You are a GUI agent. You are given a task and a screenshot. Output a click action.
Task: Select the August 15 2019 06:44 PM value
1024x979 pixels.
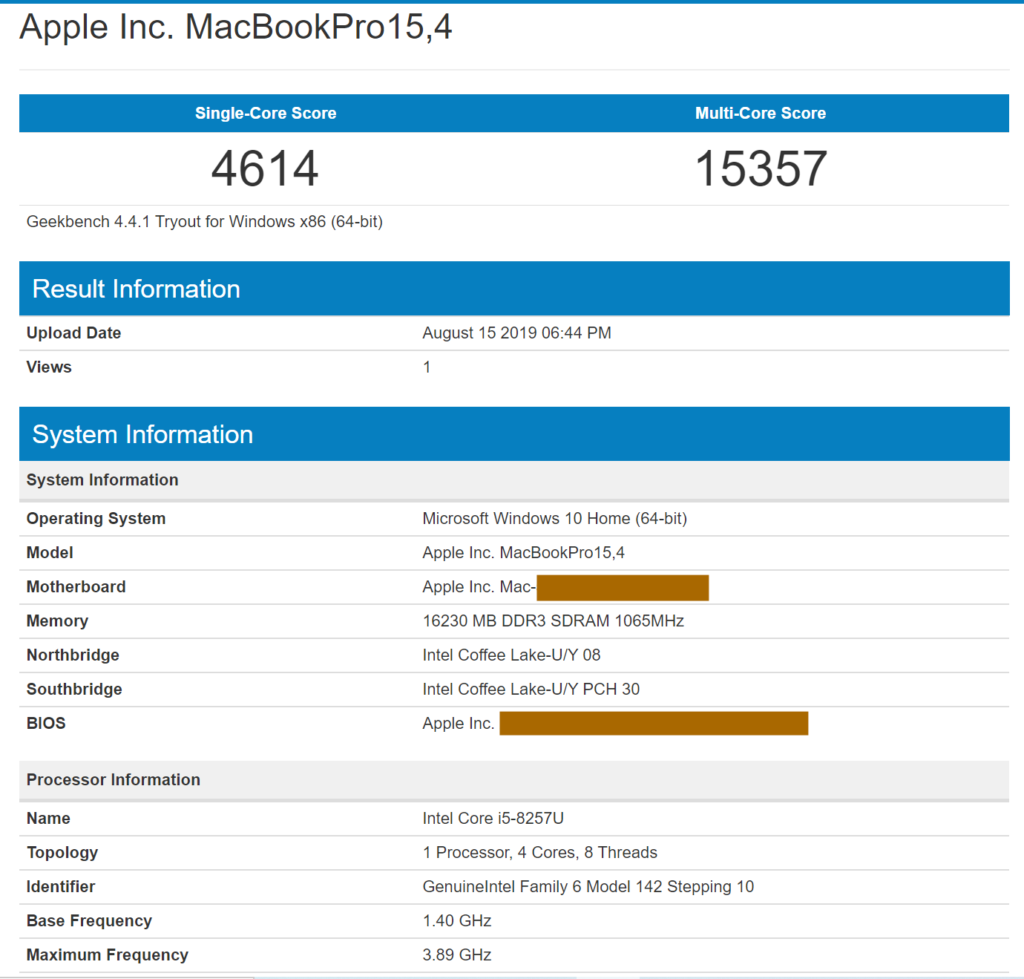click(x=517, y=333)
